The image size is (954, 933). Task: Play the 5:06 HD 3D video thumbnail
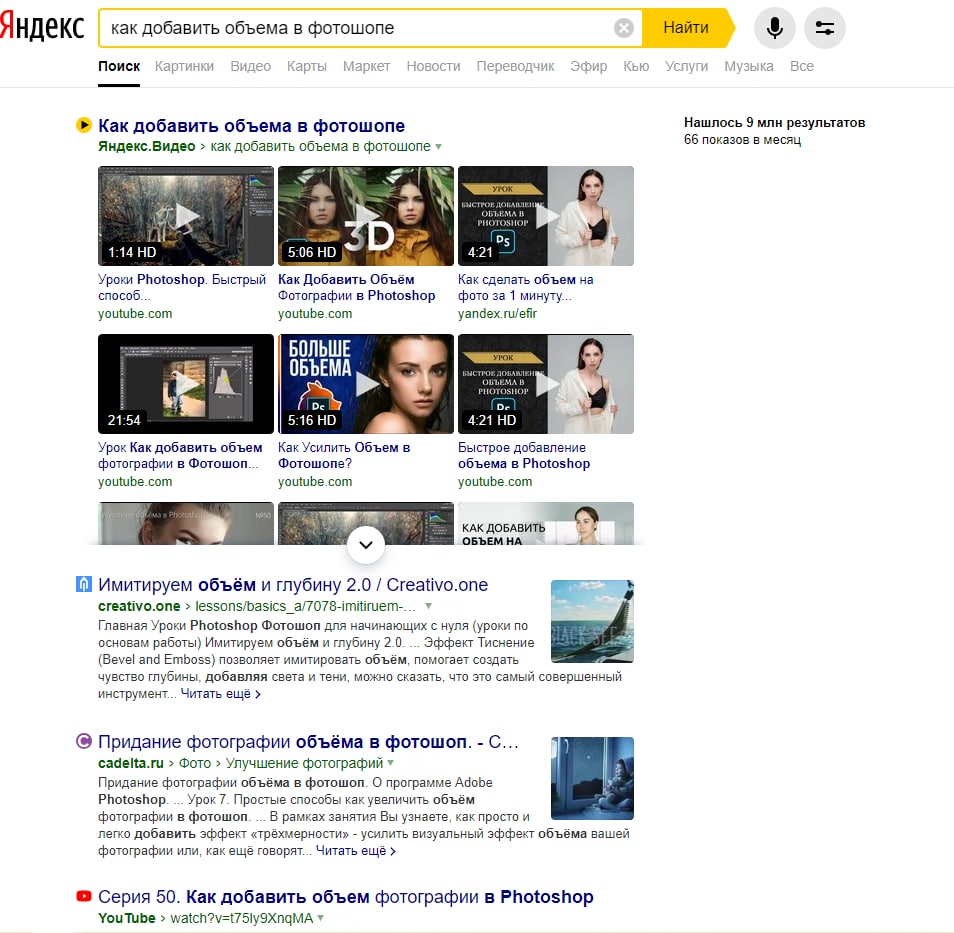click(366, 216)
